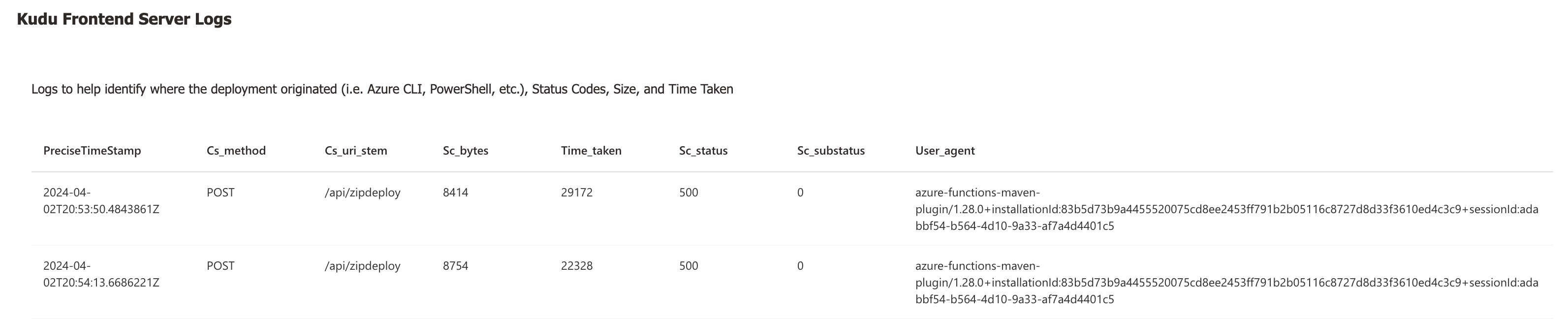Select the 20:53:50 timestamp cell
1568x319 pixels.
tap(101, 201)
